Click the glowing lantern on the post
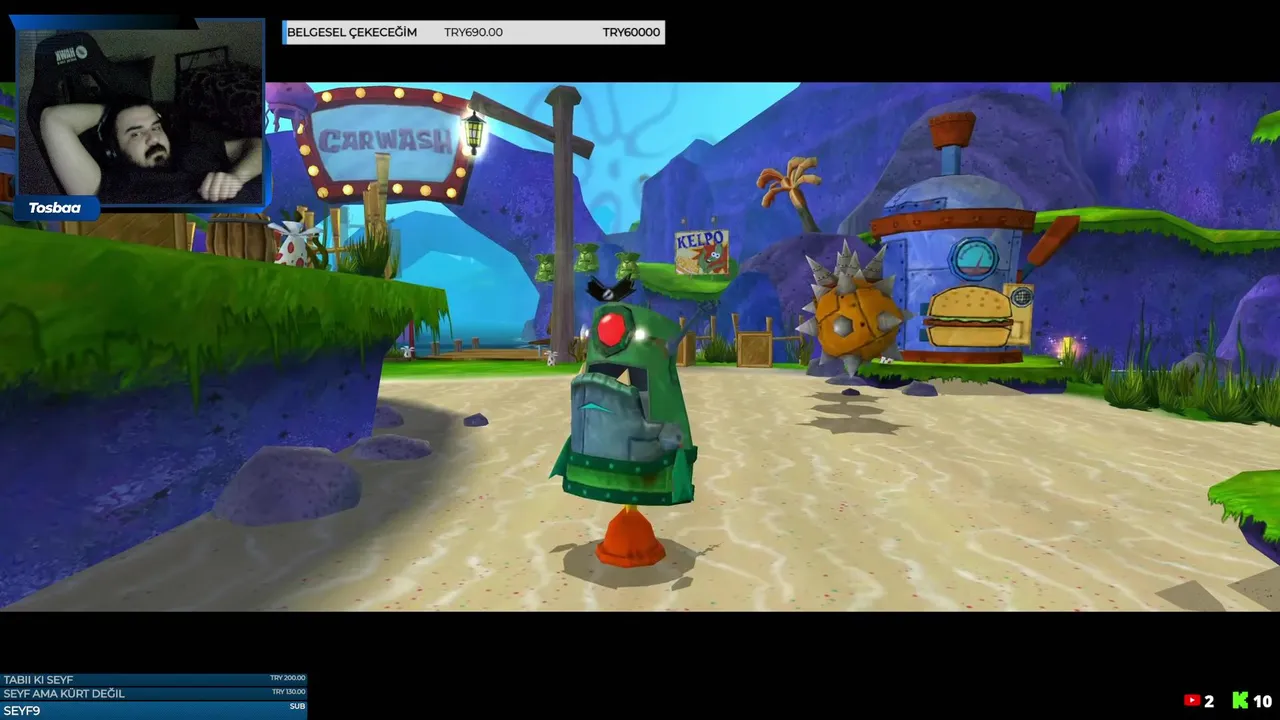The height and width of the screenshot is (720, 1280). [x=474, y=131]
